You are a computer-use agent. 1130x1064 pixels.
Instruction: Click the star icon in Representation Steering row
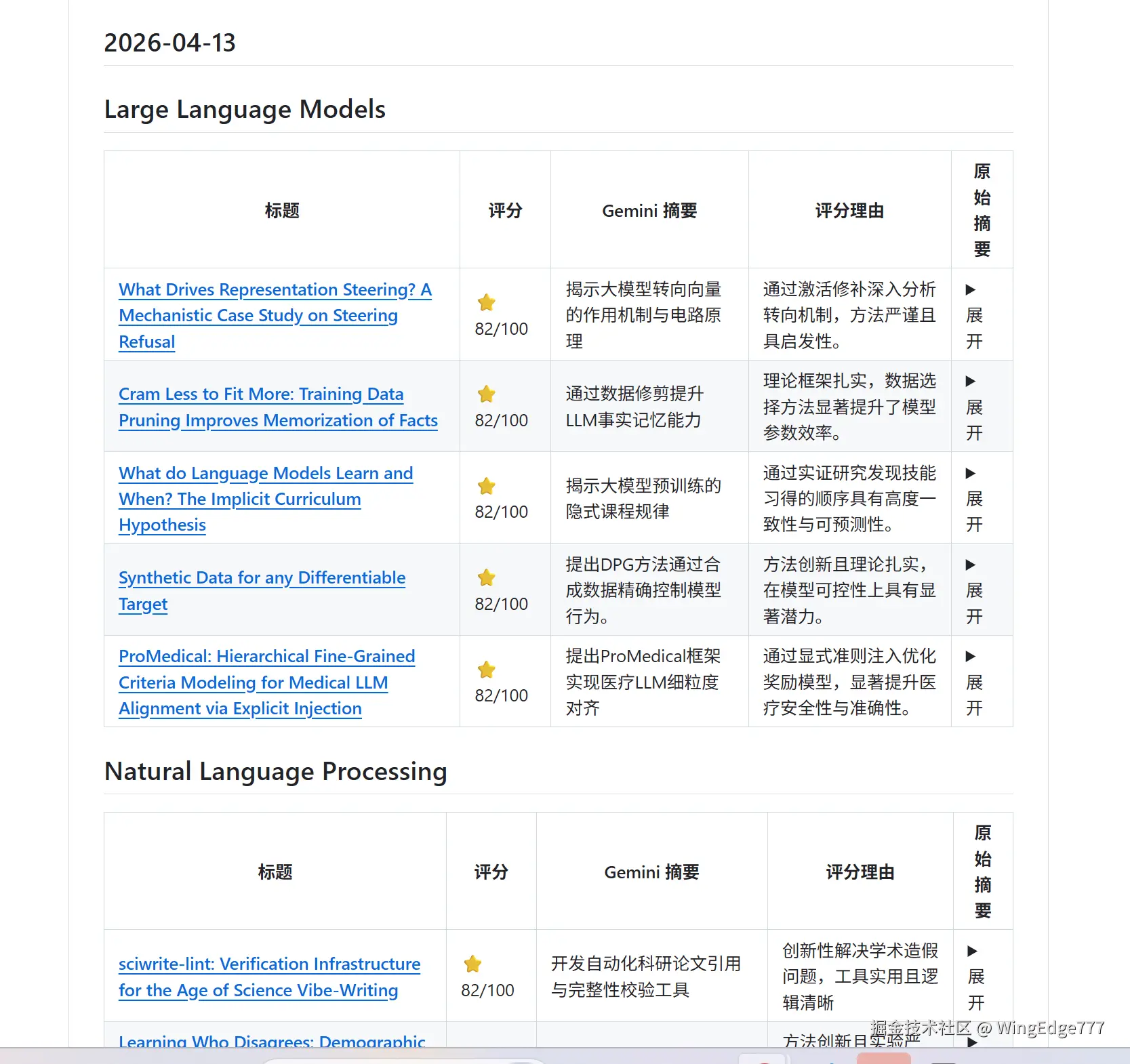(x=487, y=302)
